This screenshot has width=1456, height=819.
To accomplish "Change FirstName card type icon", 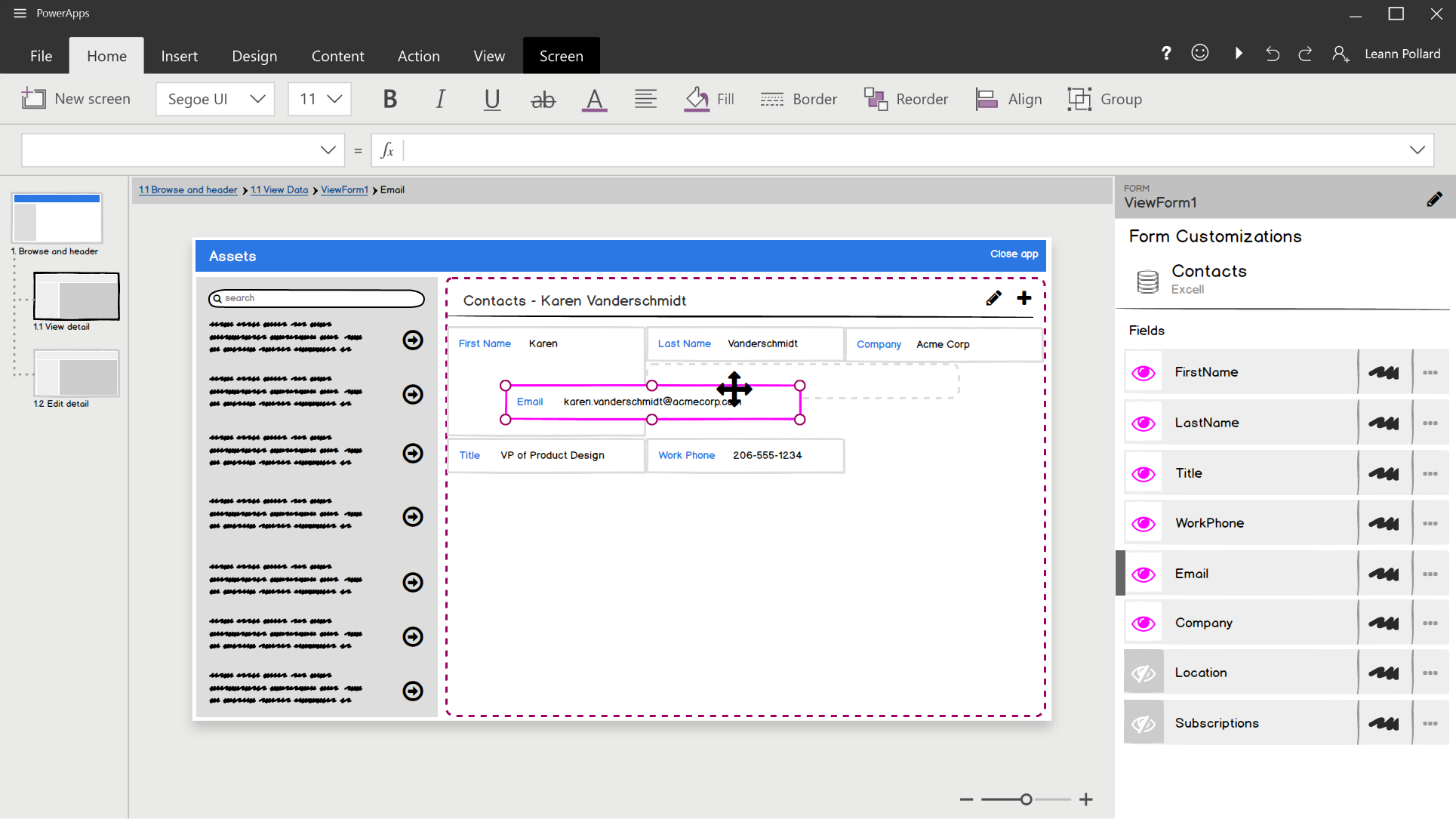I will pyautogui.click(x=1384, y=372).
